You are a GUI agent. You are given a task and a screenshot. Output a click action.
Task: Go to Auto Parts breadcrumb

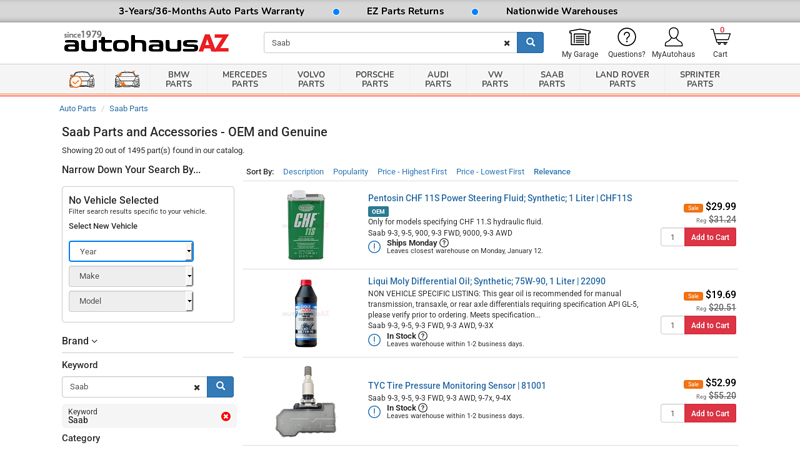tap(78, 108)
